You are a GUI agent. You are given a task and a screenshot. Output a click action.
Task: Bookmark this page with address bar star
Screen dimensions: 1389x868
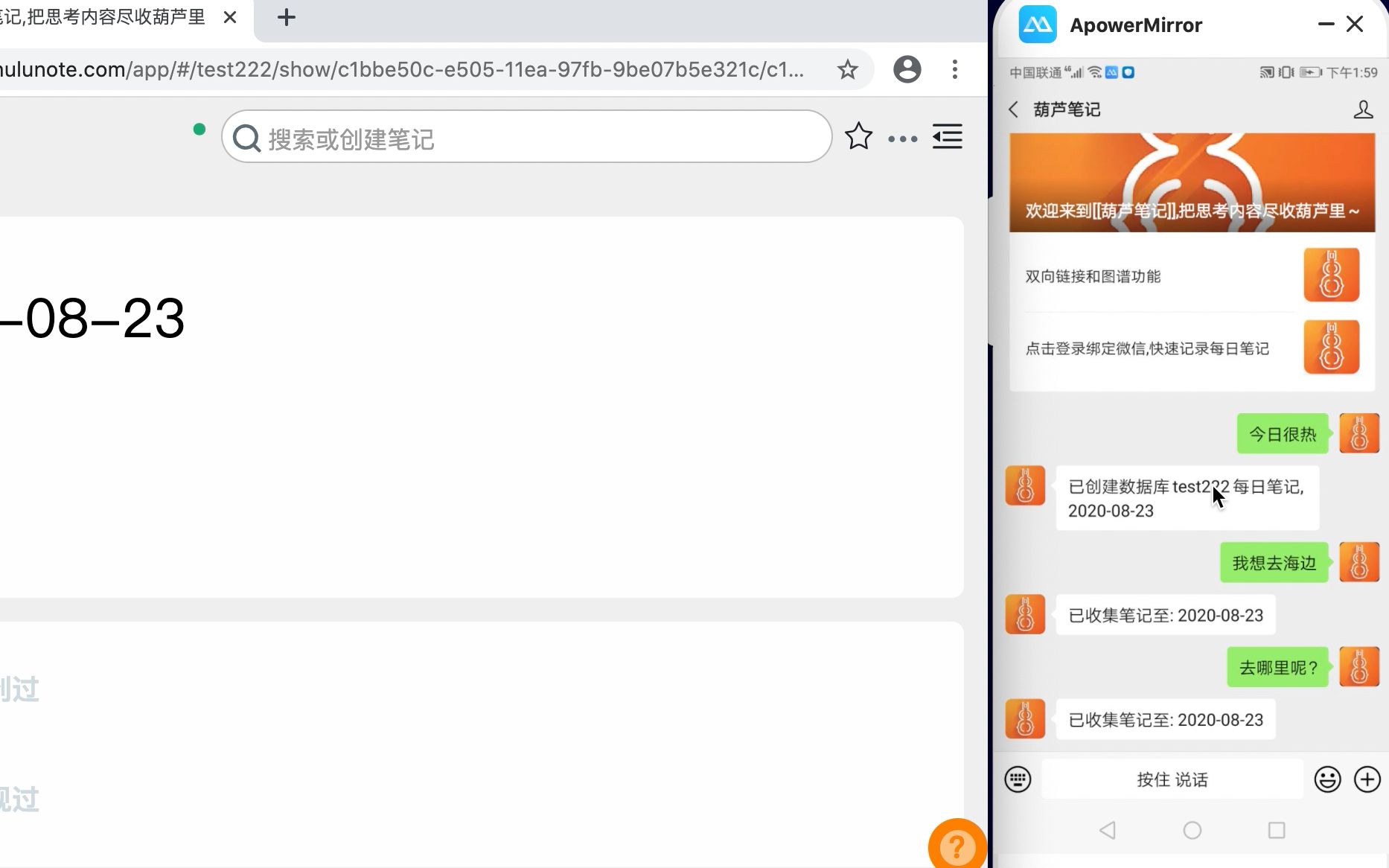[x=847, y=70]
